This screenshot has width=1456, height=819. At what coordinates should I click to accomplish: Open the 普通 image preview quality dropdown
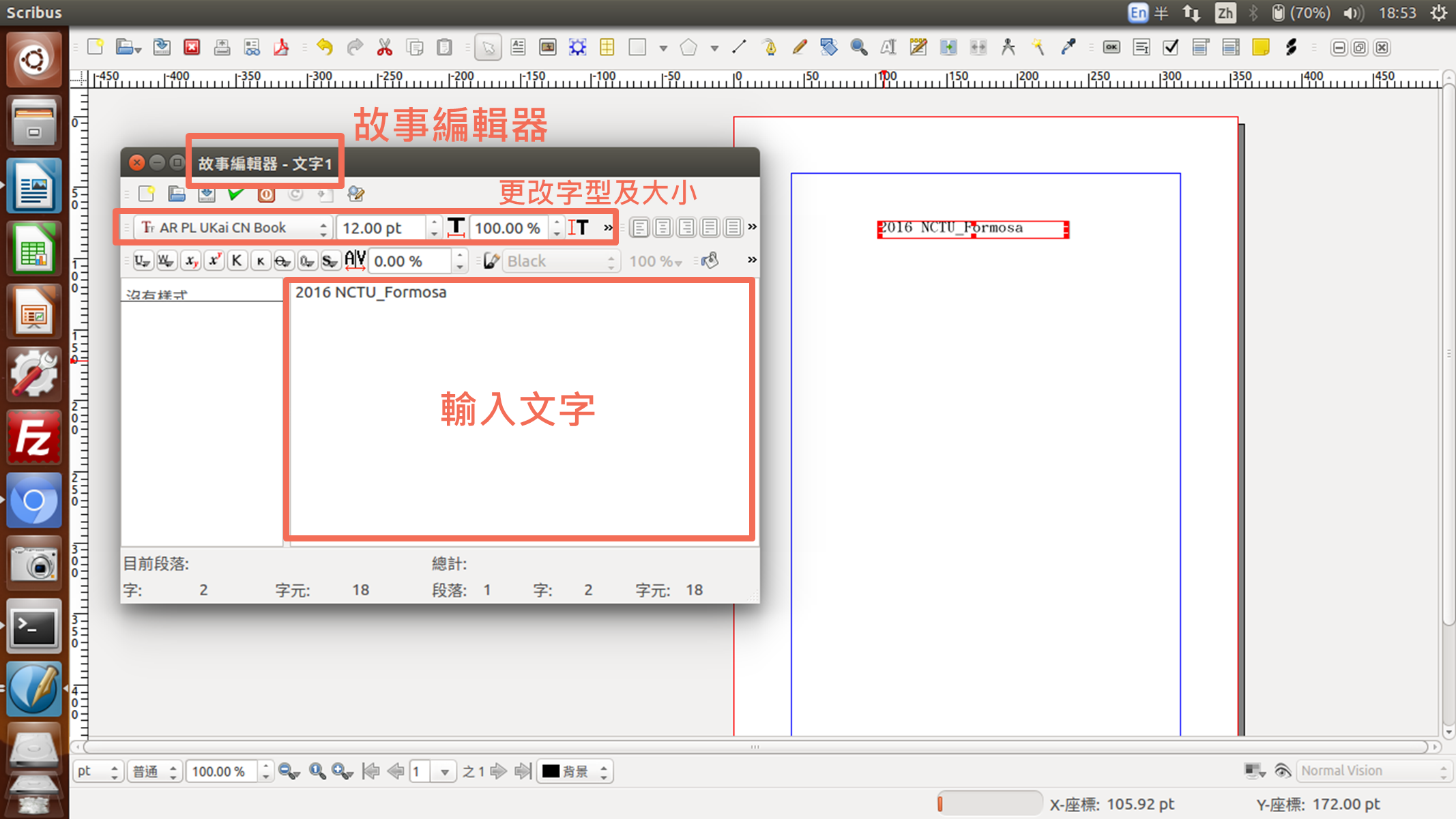pos(154,771)
